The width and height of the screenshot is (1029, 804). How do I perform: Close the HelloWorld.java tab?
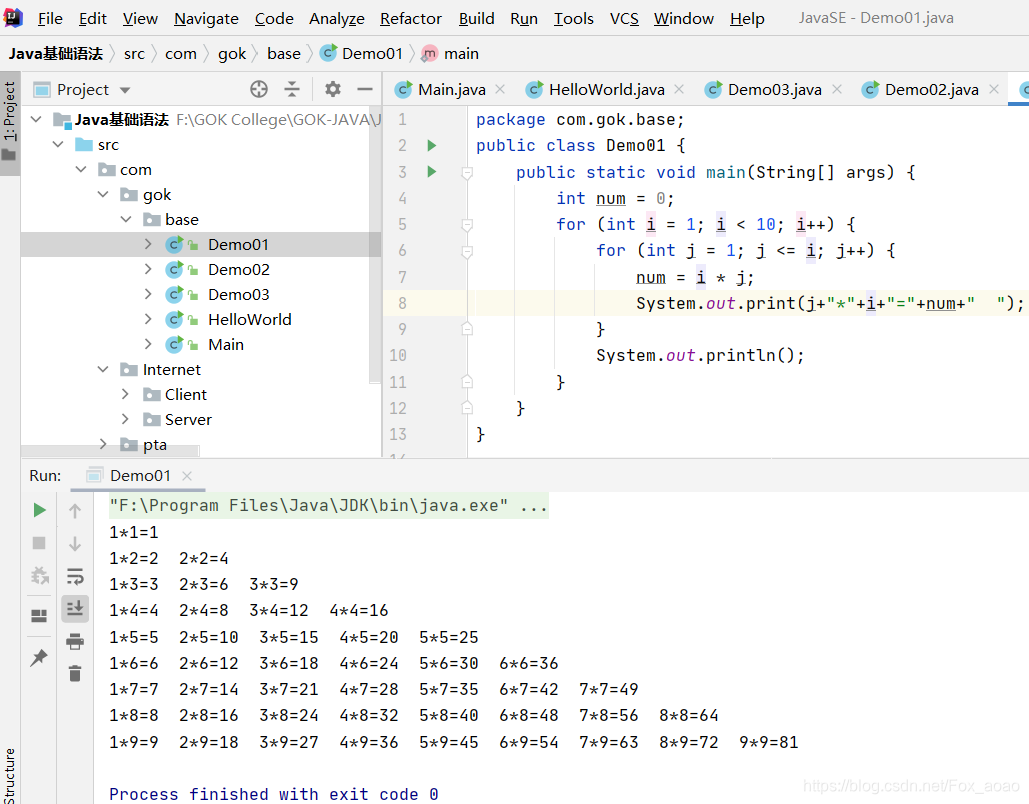tap(679, 89)
